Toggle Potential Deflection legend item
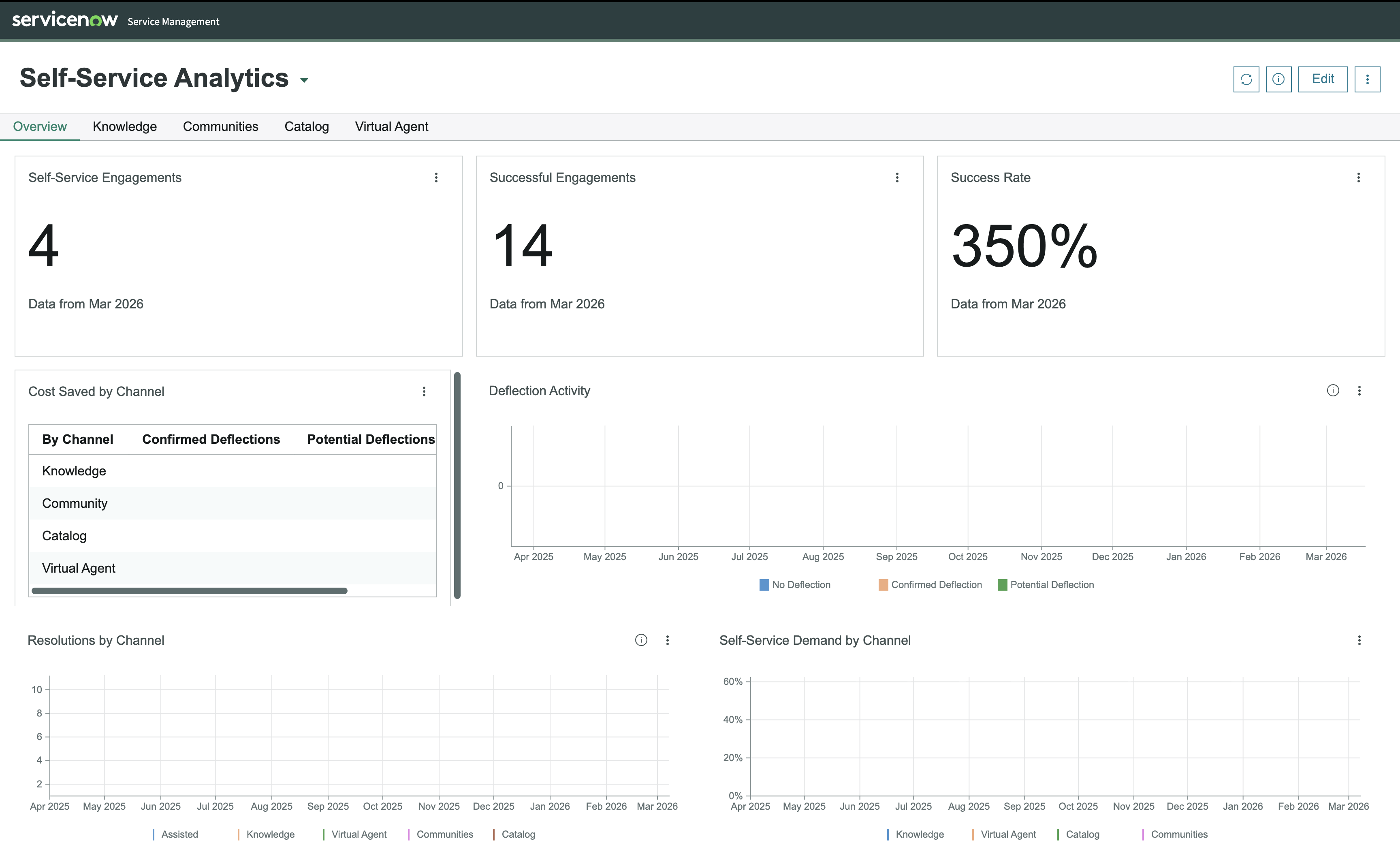The image size is (1400, 847). (1046, 584)
